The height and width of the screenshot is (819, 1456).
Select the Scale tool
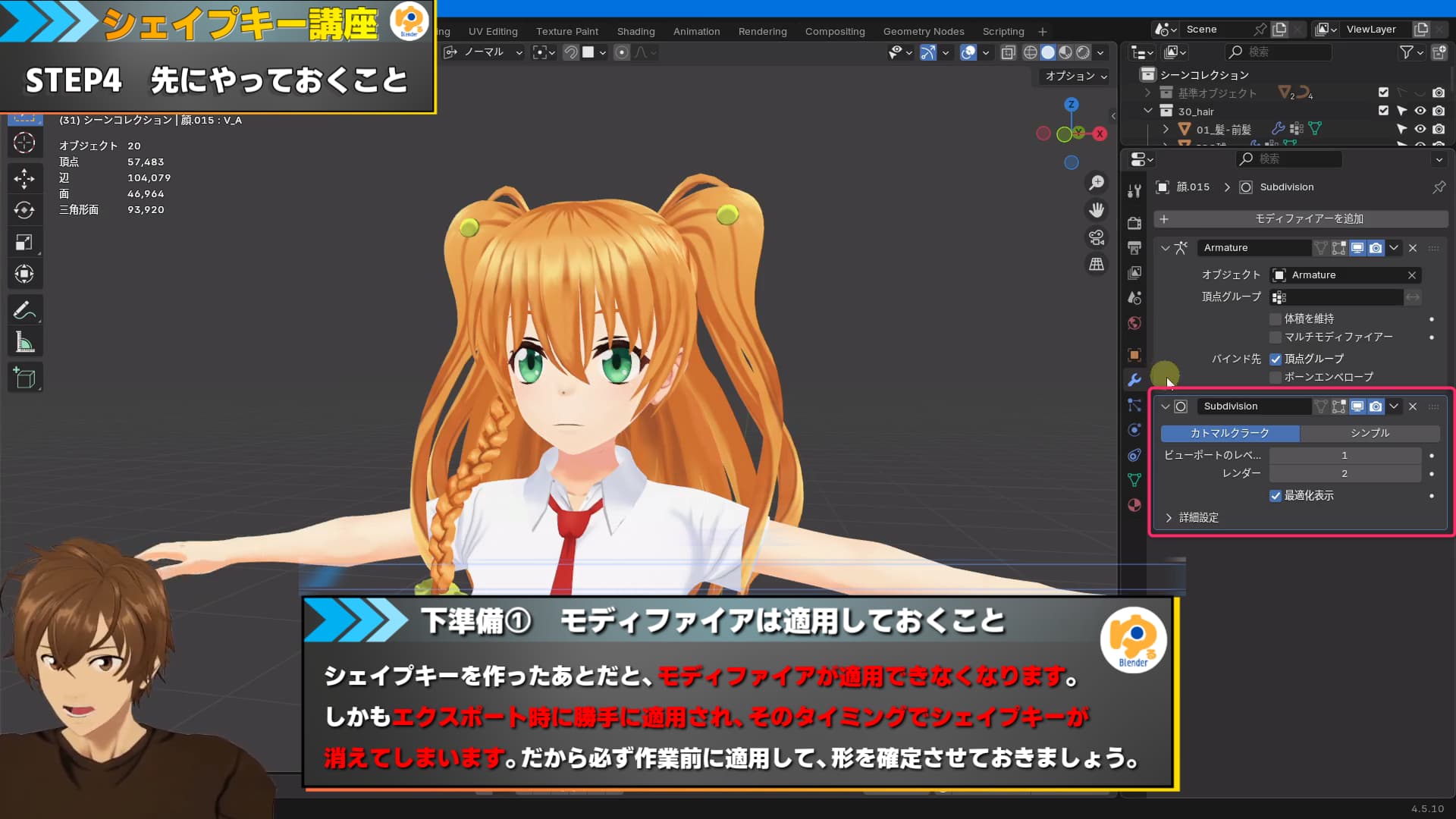tap(24, 242)
